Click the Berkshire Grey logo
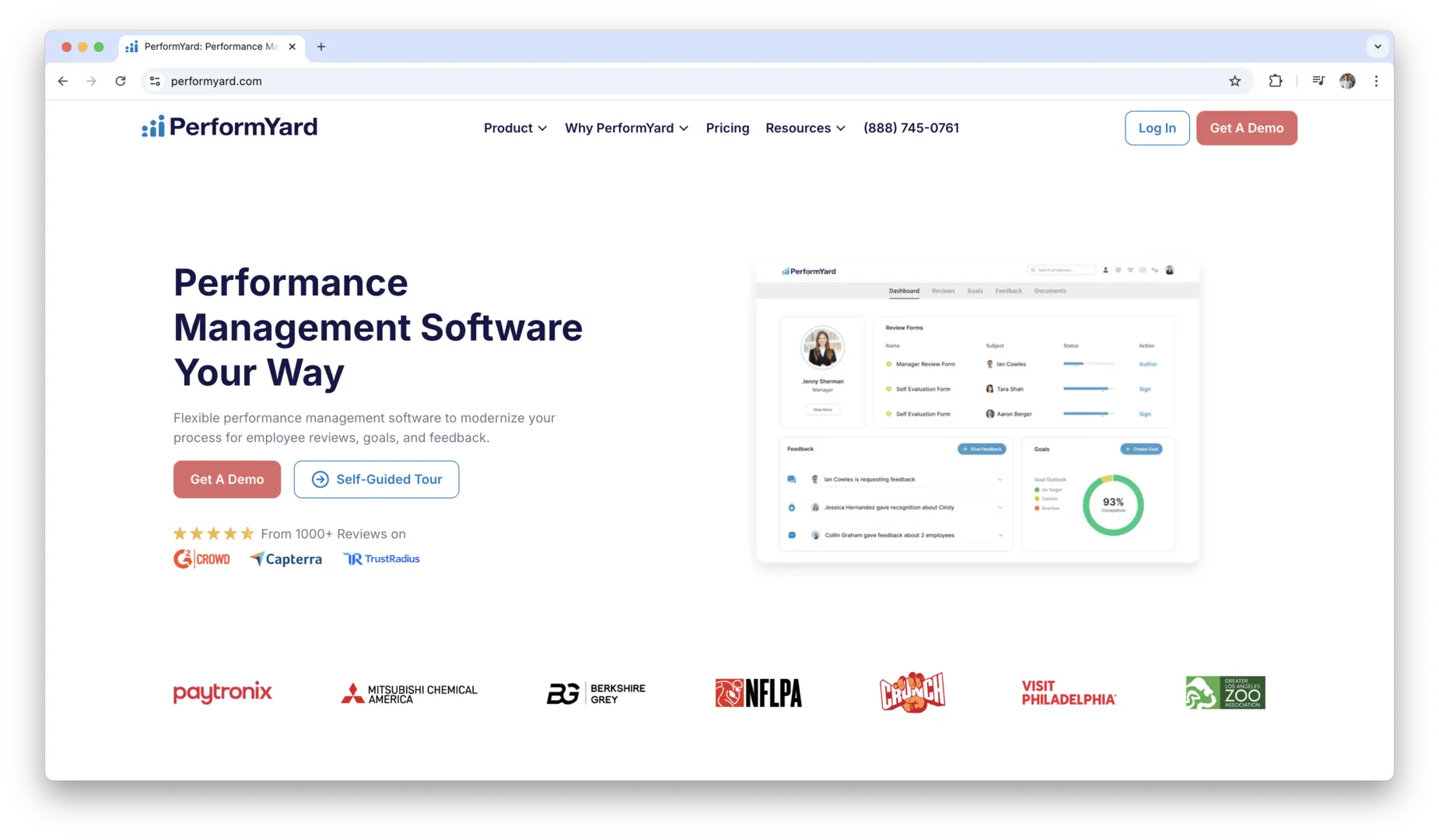 596,693
